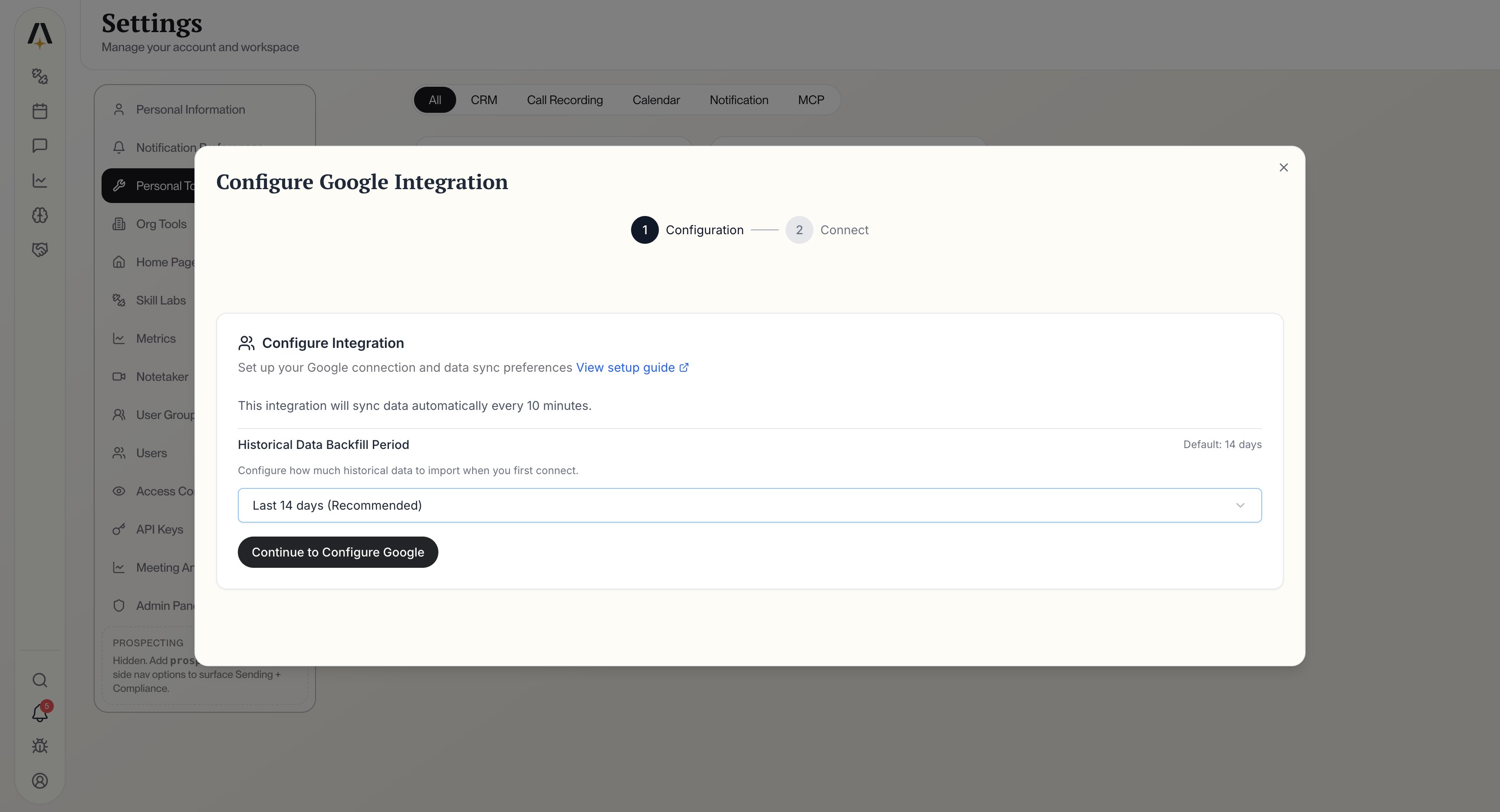Open Access Control settings item

tap(148, 491)
